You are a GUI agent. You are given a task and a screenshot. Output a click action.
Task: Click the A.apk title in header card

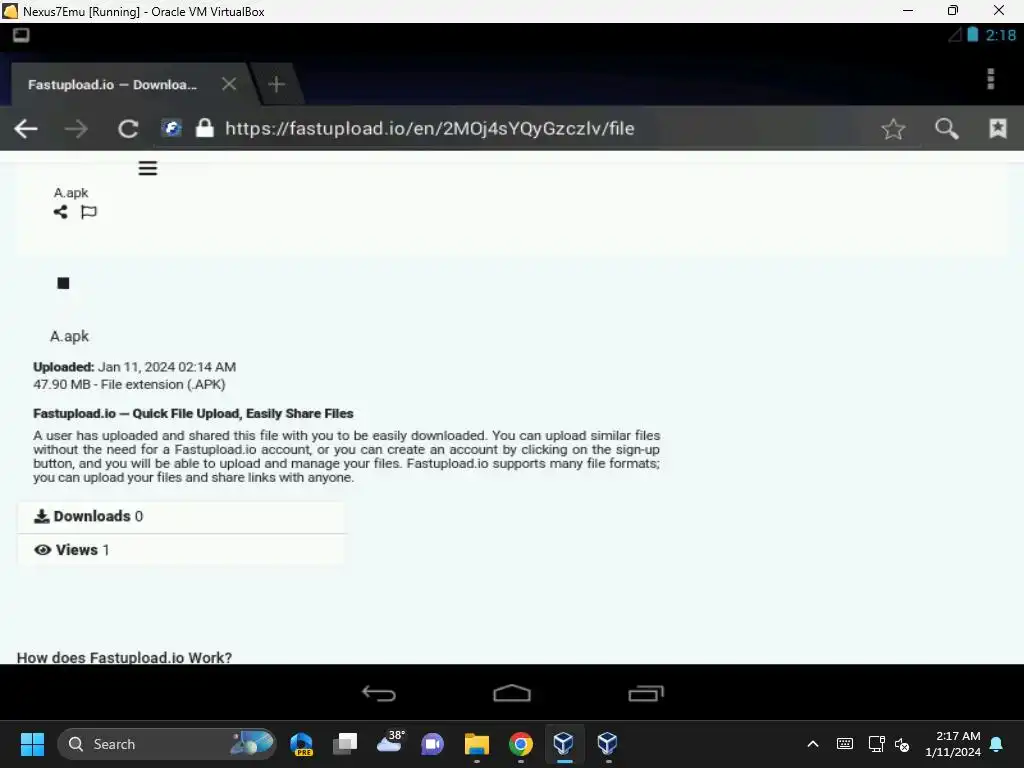click(x=71, y=193)
